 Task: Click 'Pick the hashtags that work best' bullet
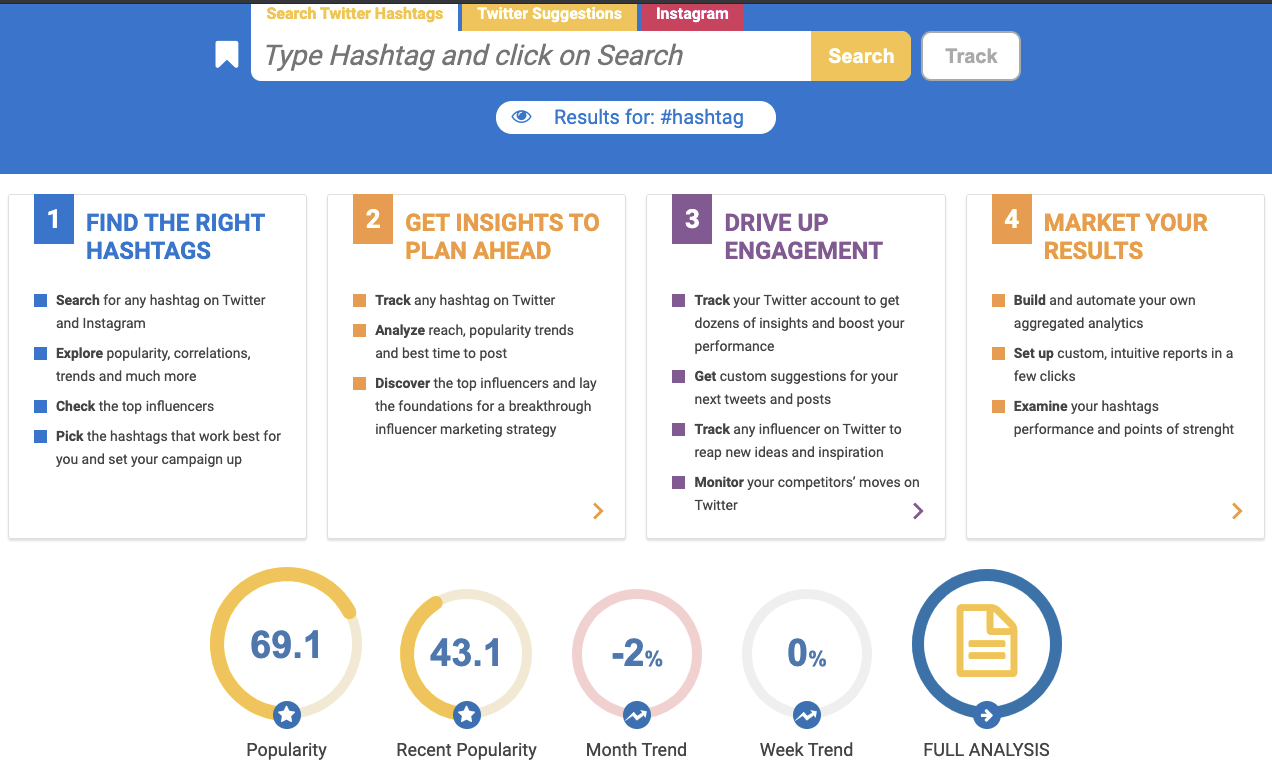169,448
